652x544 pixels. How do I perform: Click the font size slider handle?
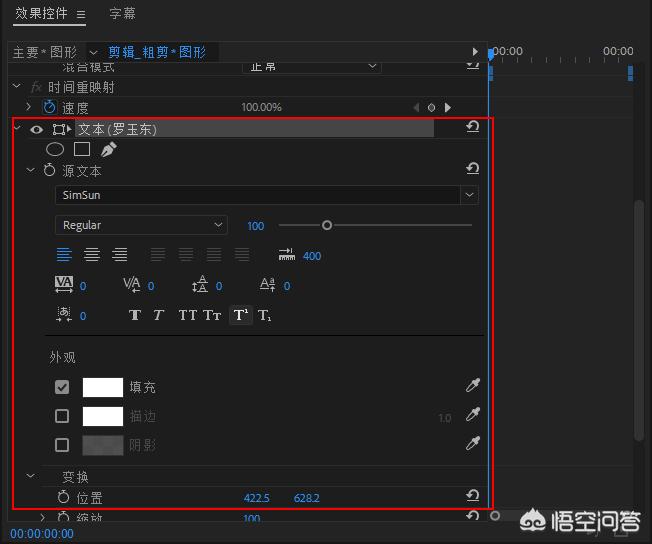pos(327,225)
